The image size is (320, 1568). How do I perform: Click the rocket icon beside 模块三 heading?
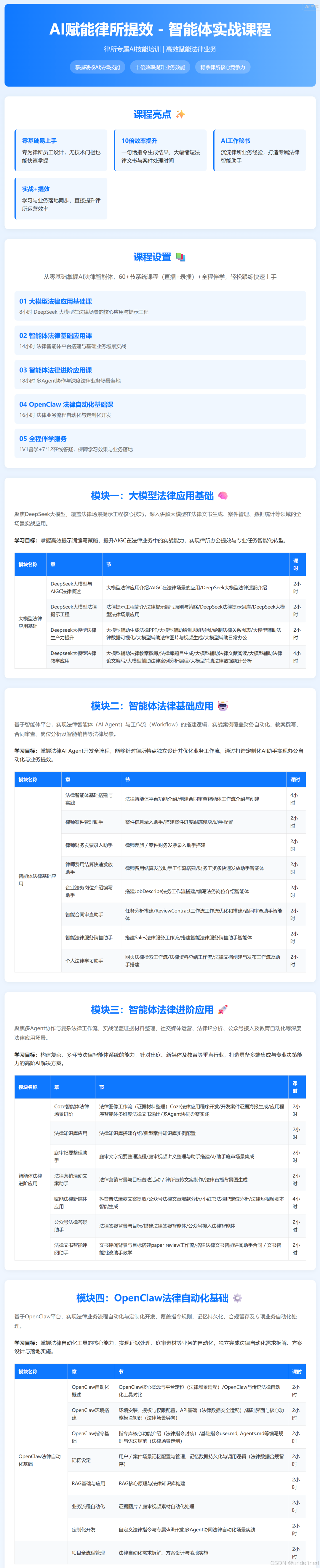click(x=223, y=1010)
